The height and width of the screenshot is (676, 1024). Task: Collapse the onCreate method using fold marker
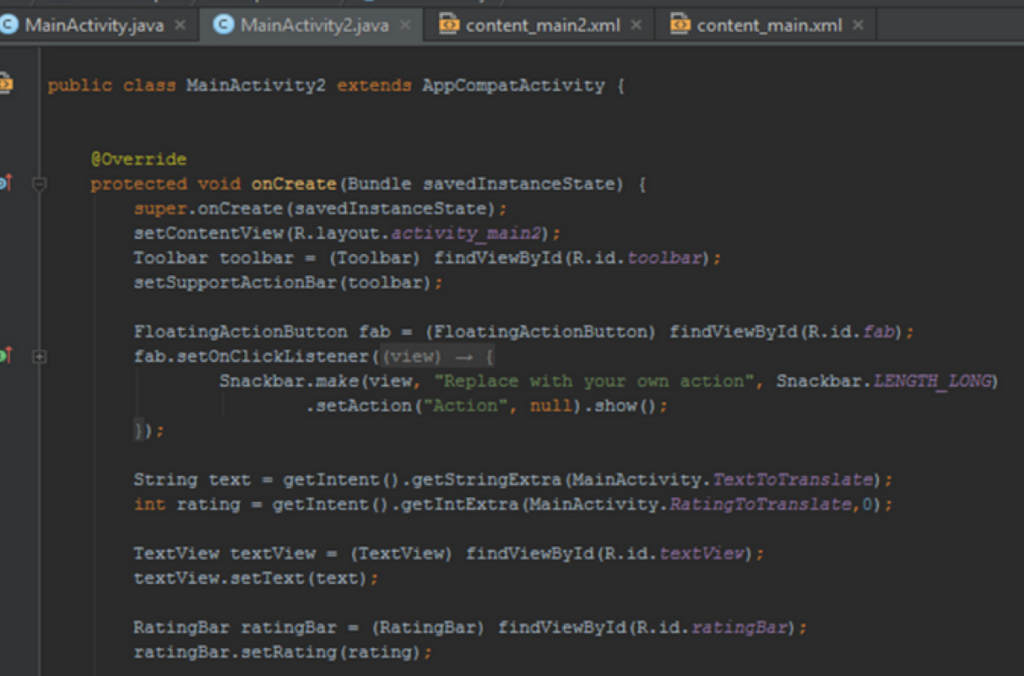tap(39, 184)
